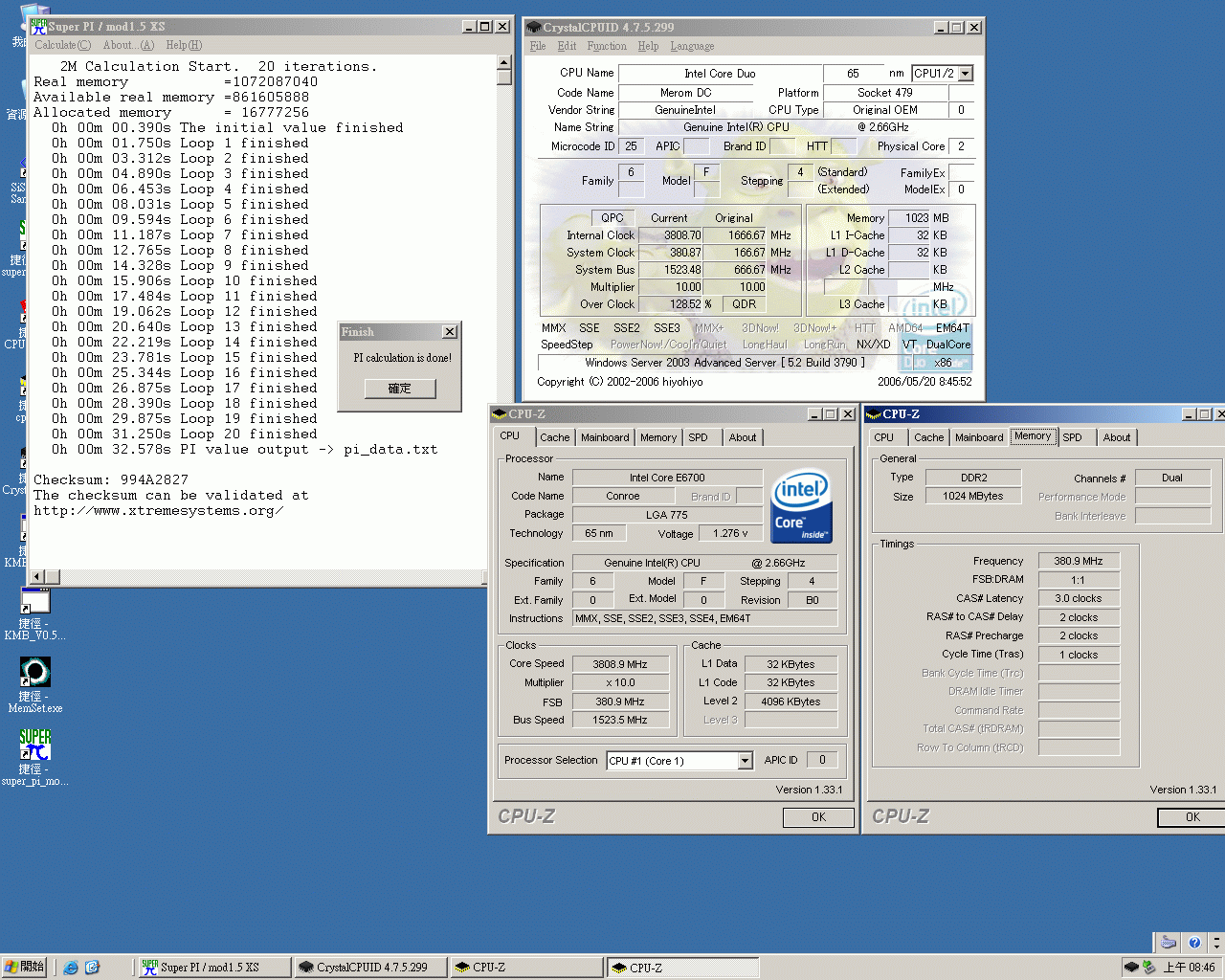The height and width of the screenshot is (980, 1225).
Task: Switch to Memory tab in left CPU-Z
Action: pos(658,437)
